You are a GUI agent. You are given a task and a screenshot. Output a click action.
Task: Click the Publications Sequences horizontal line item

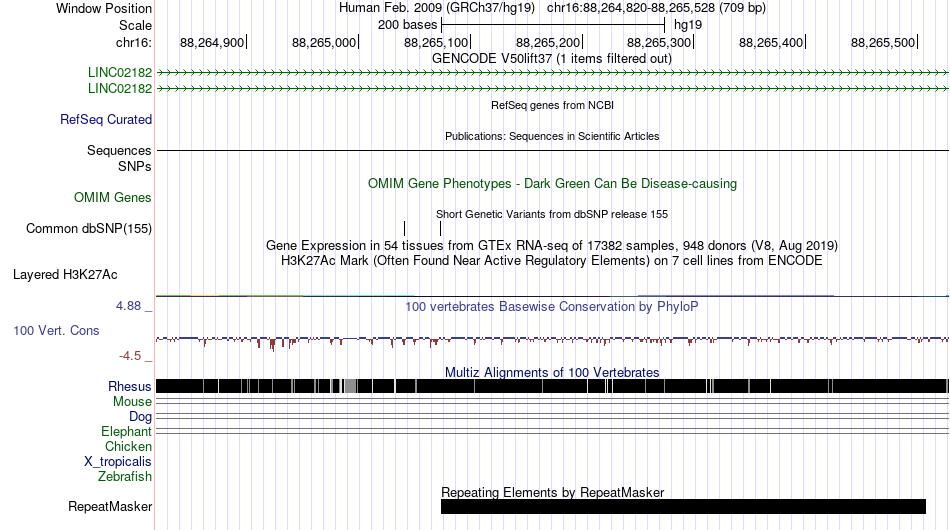(x=553, y=150)
